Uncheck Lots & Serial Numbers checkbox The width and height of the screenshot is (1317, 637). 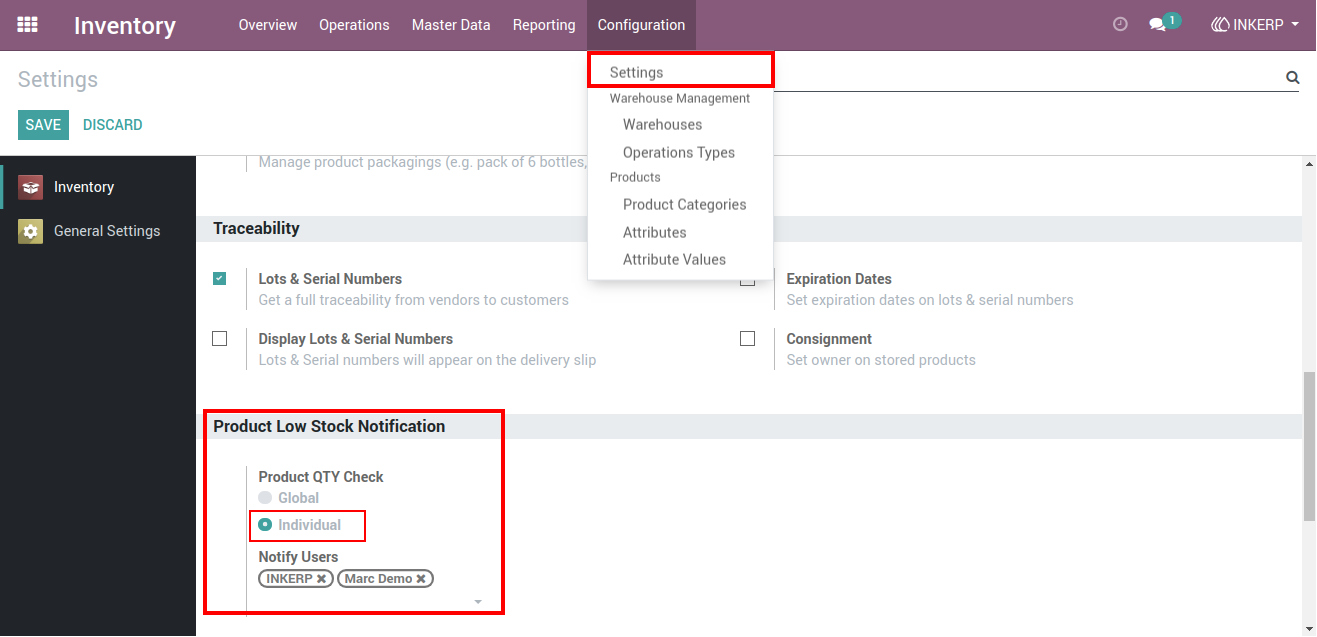pyautogui.click(x=220, y=279)
